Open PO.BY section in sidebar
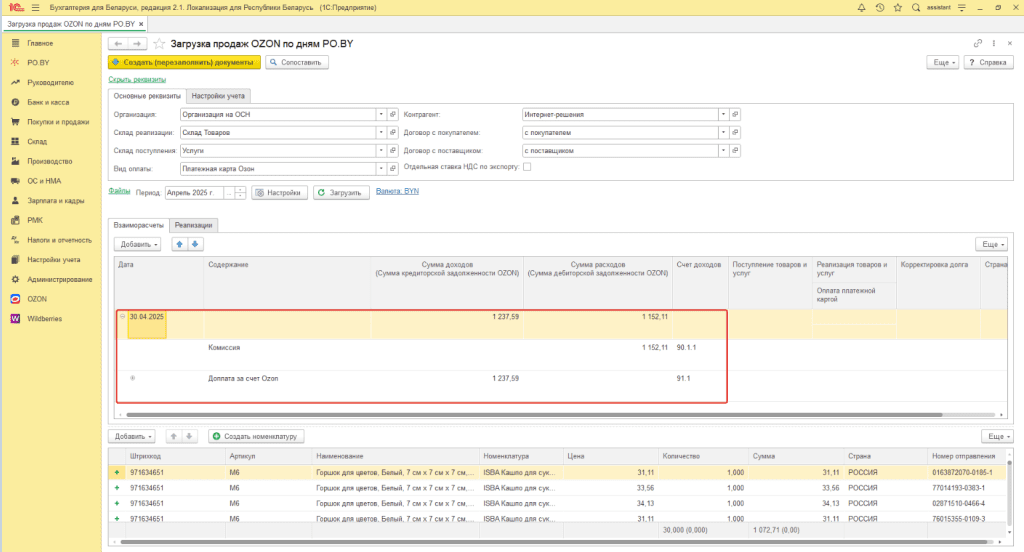 [x=38, y=63]
